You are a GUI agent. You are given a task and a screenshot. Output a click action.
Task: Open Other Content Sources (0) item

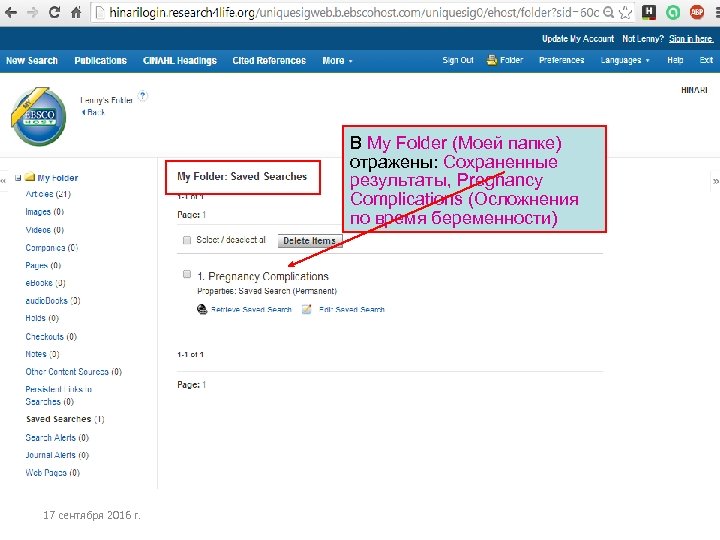tap(73, 371)
